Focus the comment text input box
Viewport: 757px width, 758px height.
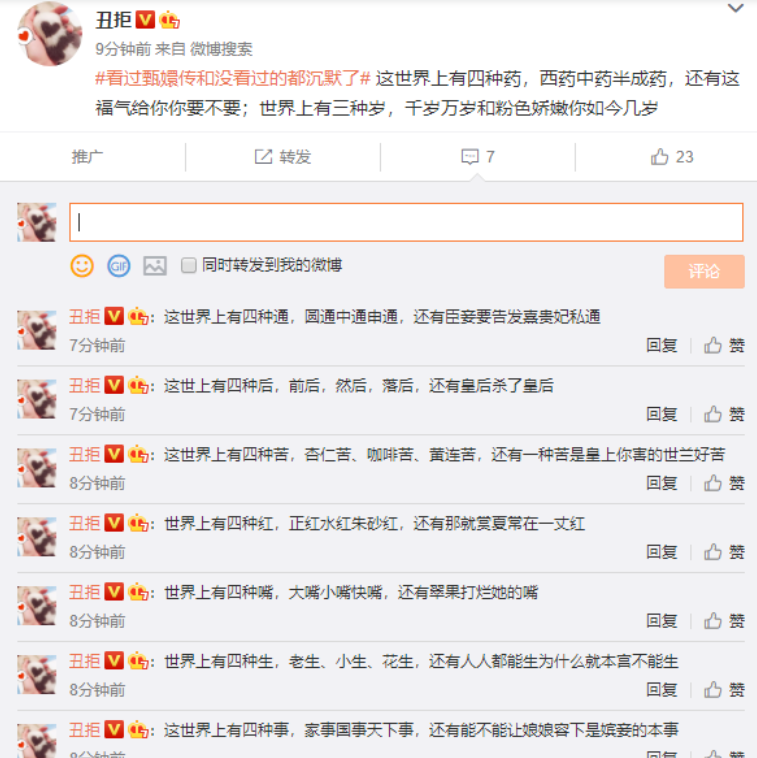click(x=406, y=222)
